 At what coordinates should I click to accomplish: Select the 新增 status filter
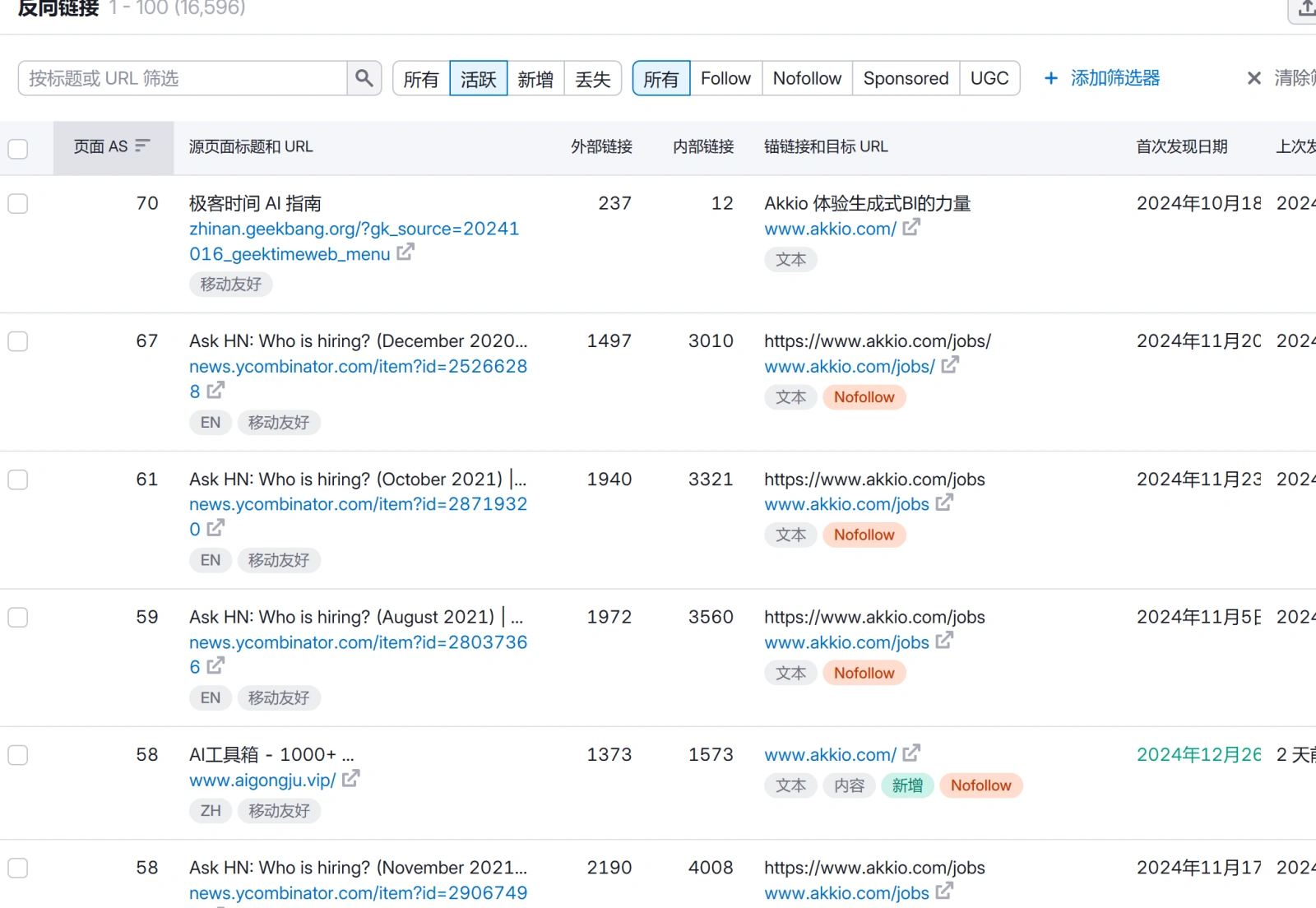pyautogui.click(x=535, y=79)
